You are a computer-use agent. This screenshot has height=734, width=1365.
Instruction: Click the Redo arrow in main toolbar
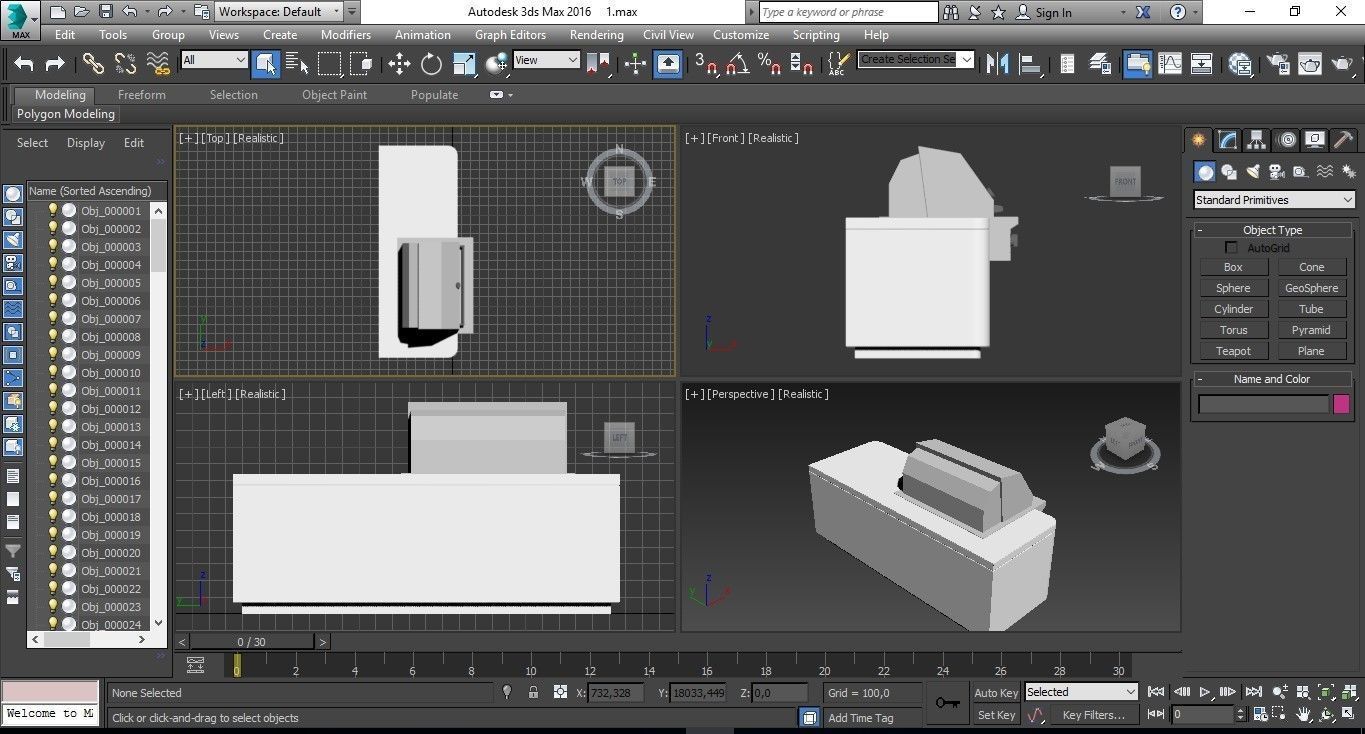[55, 64]
